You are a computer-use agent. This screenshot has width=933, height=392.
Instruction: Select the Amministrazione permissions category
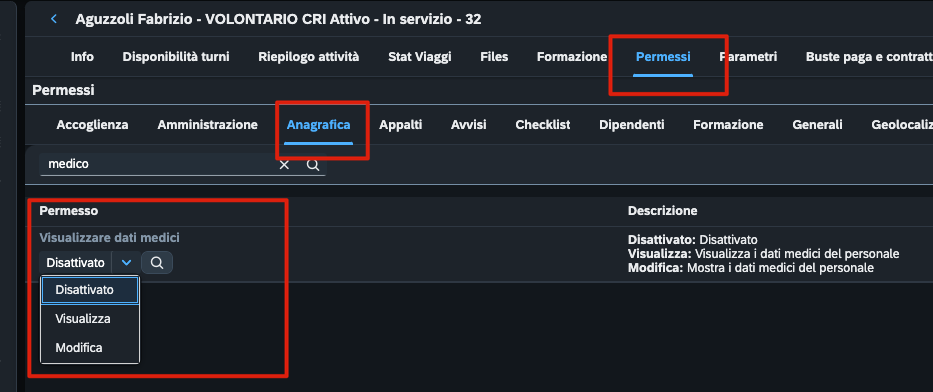pos(208,125)
